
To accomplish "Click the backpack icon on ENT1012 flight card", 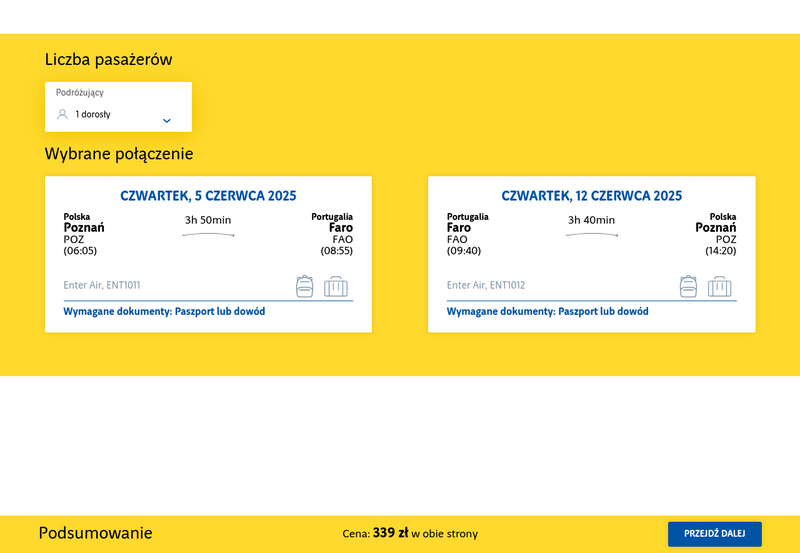I will (x=688, y=286).
